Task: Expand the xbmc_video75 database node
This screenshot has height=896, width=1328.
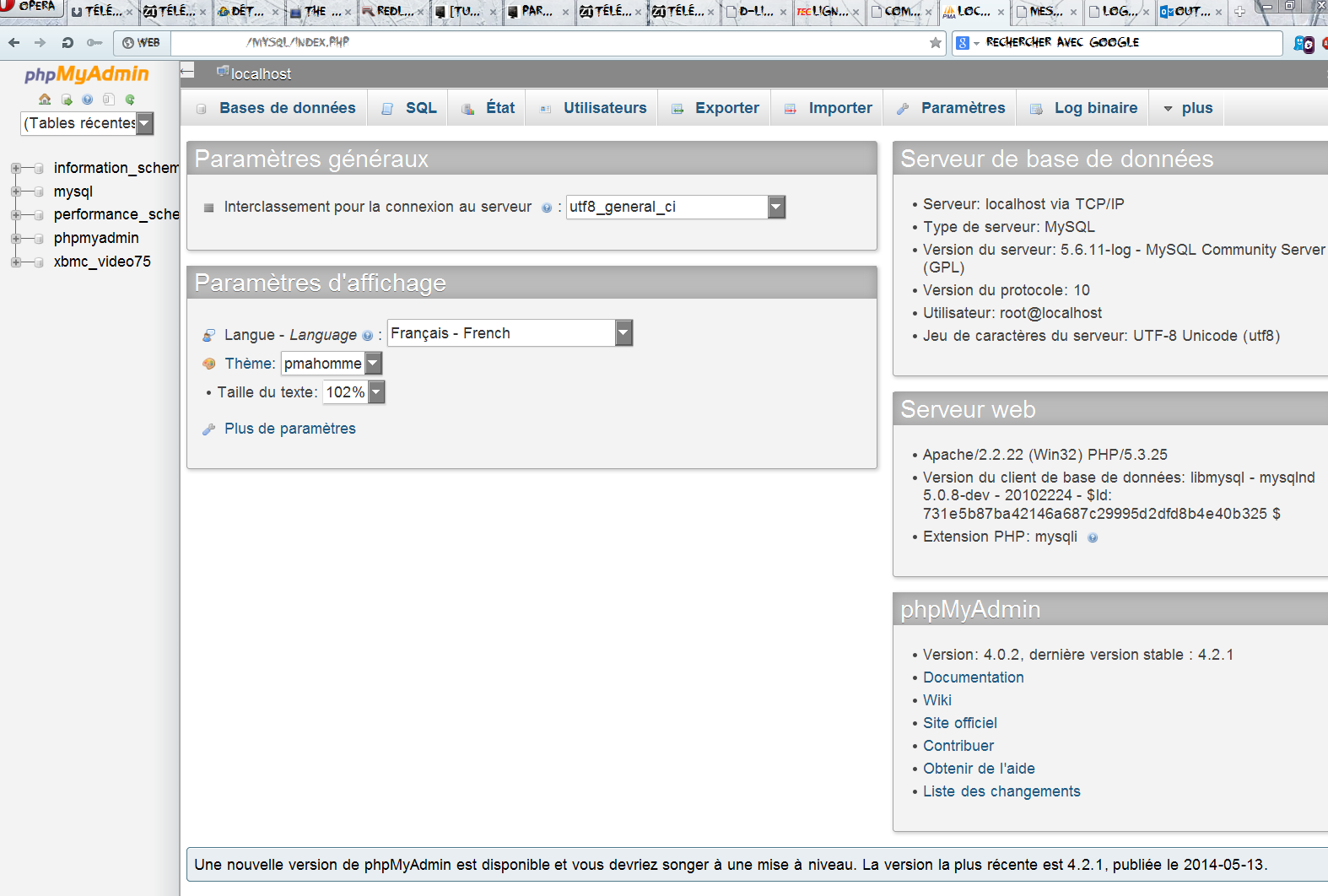Action: click(16, 262)
